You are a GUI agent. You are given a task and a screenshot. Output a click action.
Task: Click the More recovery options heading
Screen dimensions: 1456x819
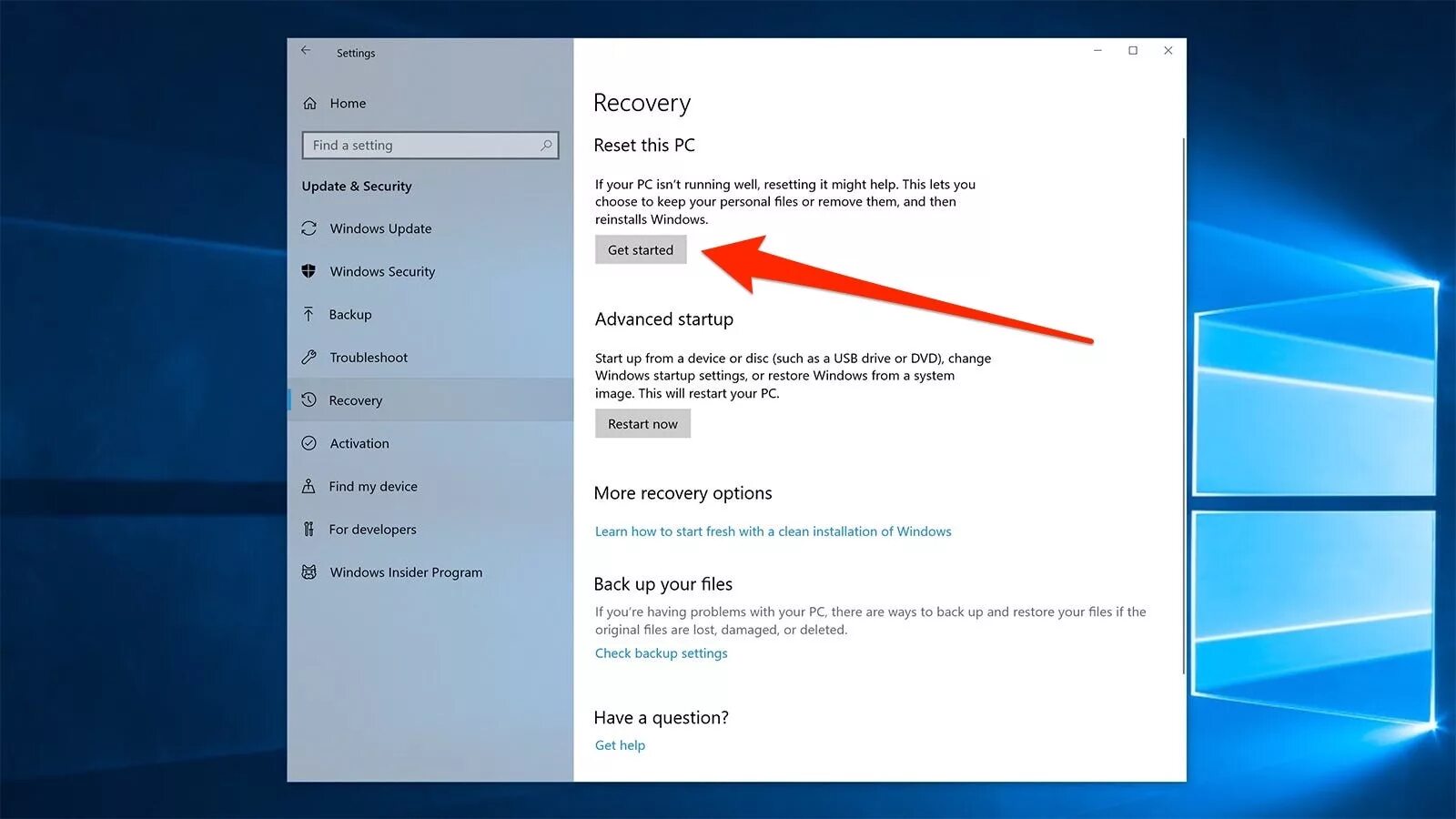[x=682, y=493]
